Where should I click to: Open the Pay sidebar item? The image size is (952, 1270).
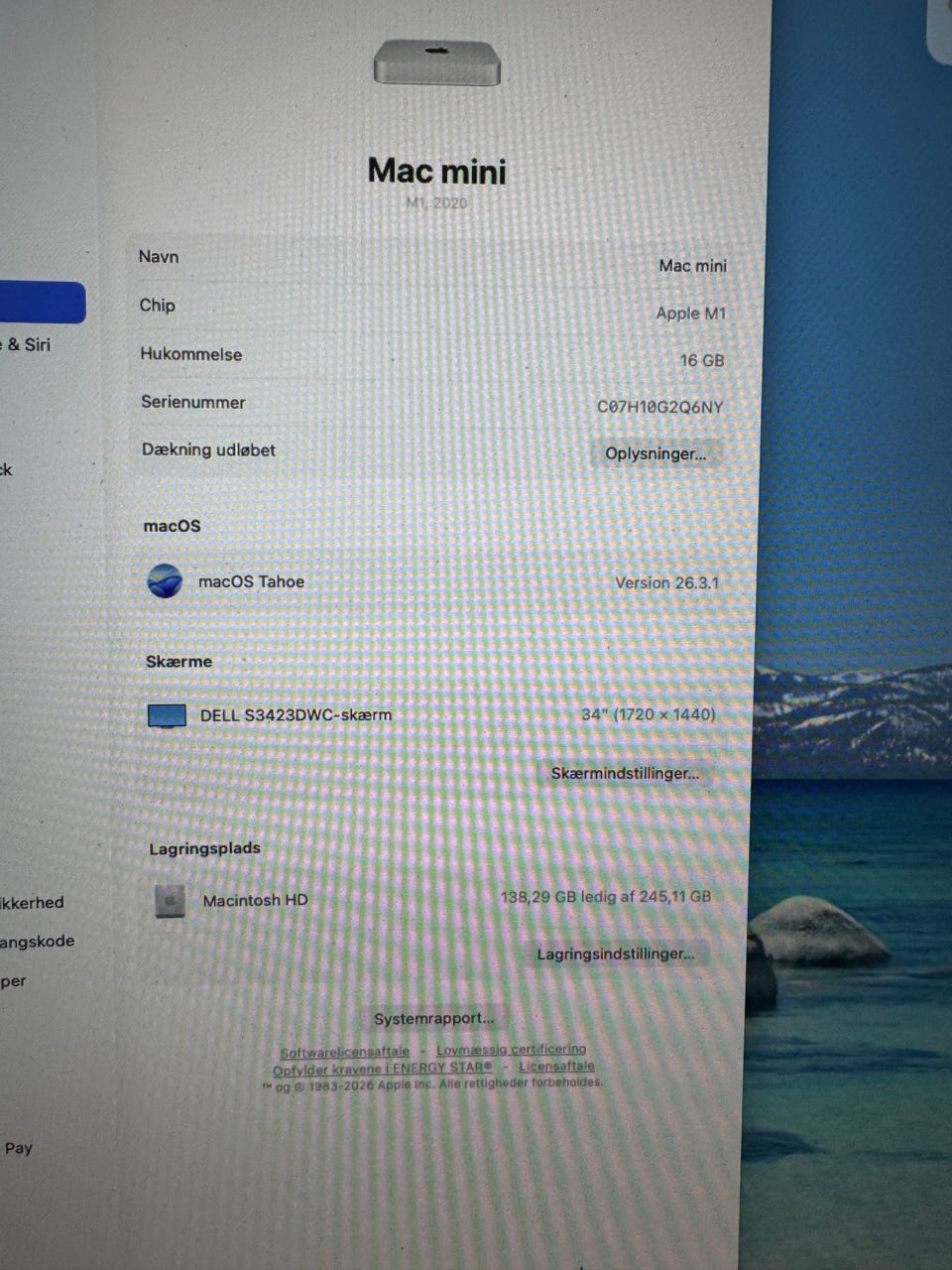(18, 1148)
